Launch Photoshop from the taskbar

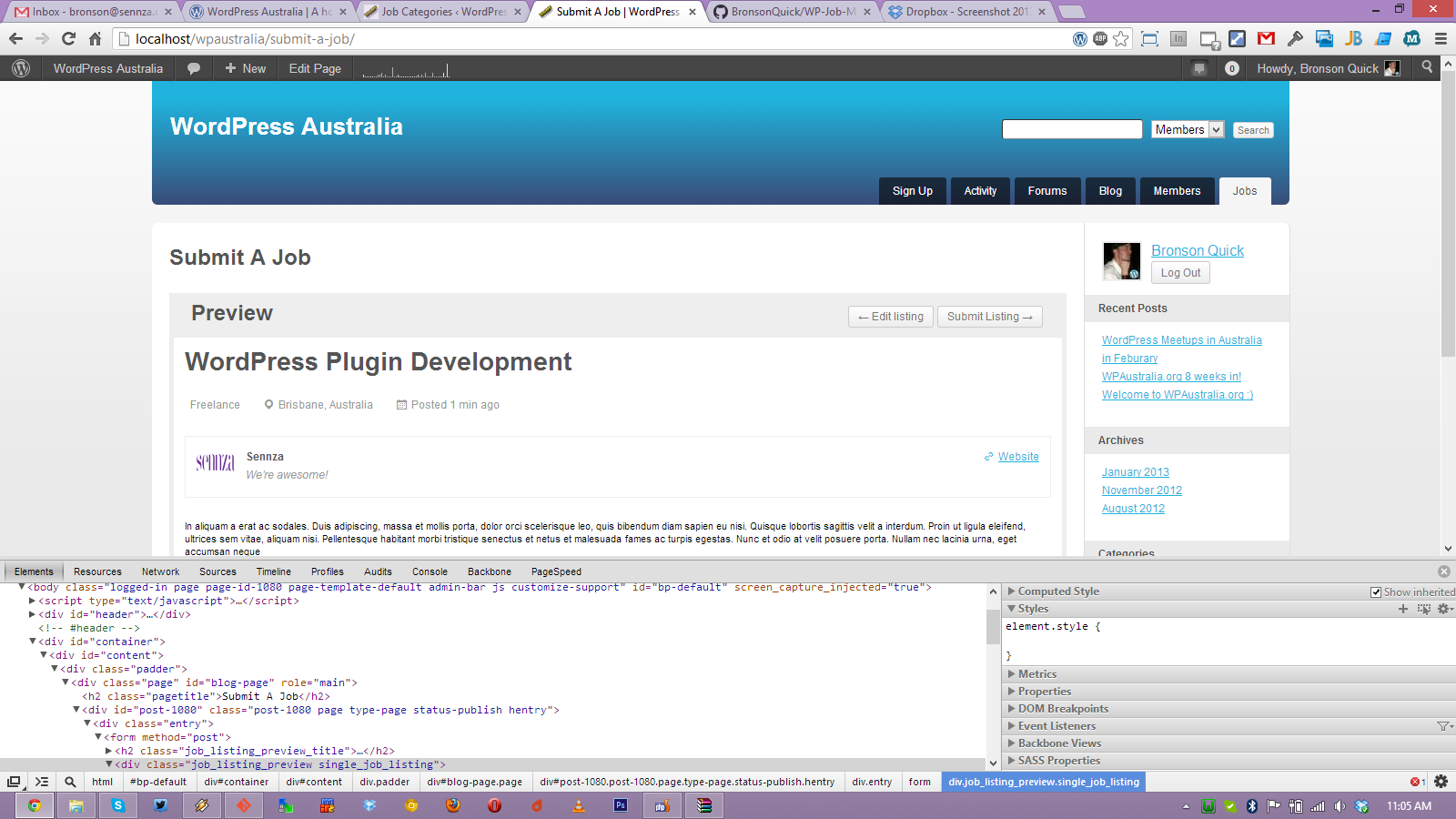621,805
